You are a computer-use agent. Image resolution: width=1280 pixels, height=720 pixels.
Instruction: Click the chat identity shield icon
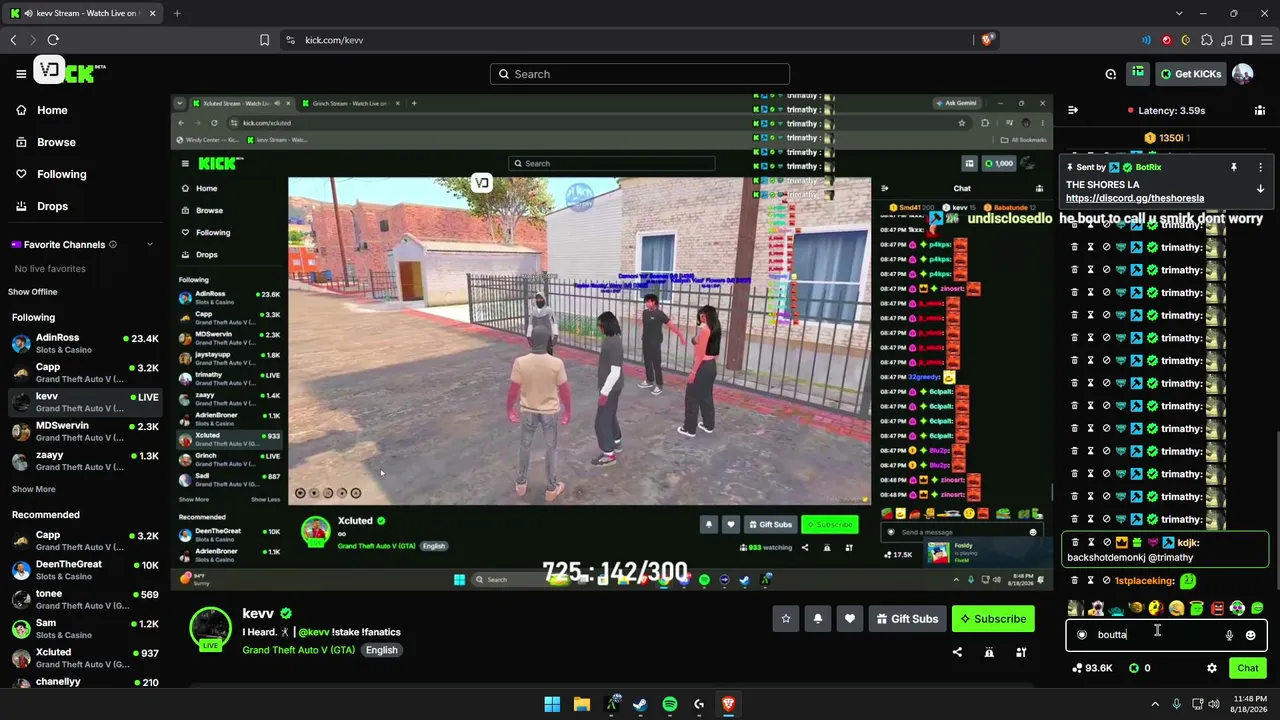[x=1082, y=635]
